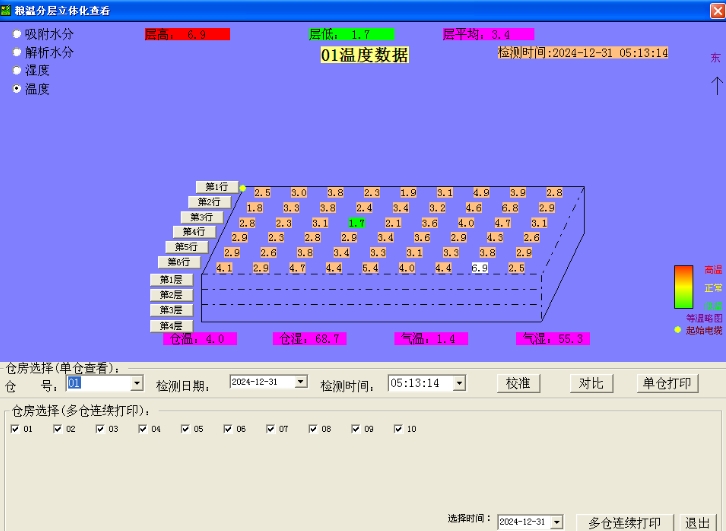Viewport: 726px width, 531px height.
Task: Click the app icon in the title bar
Action: (x=7, y=10)
